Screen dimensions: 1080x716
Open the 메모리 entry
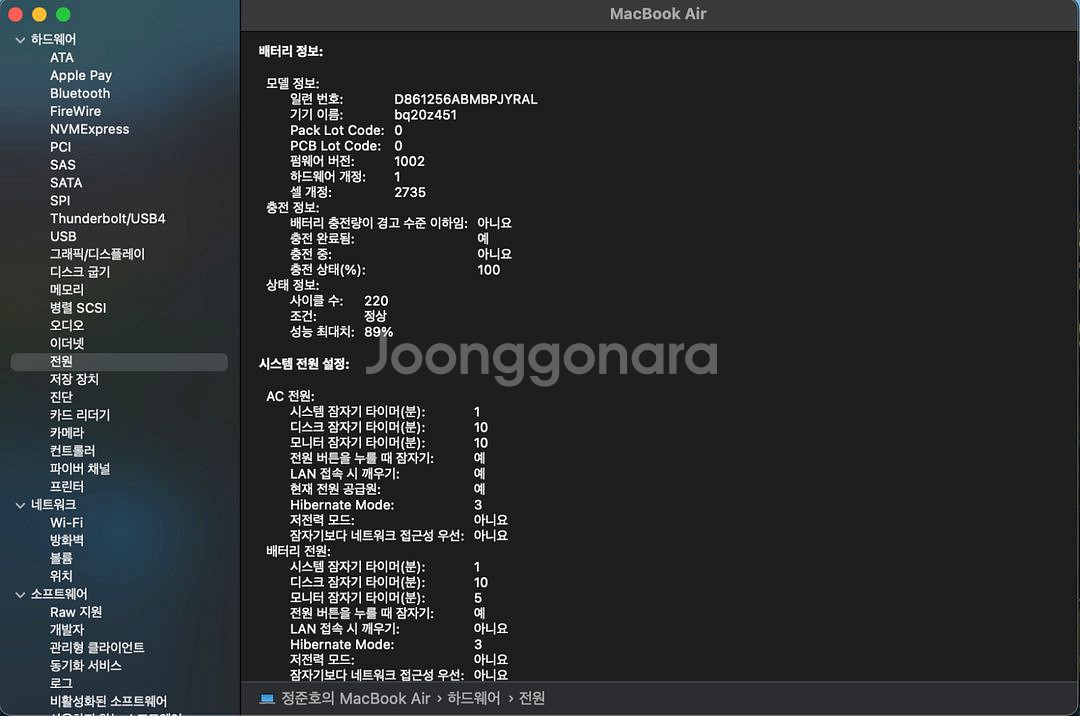point(67,290)
